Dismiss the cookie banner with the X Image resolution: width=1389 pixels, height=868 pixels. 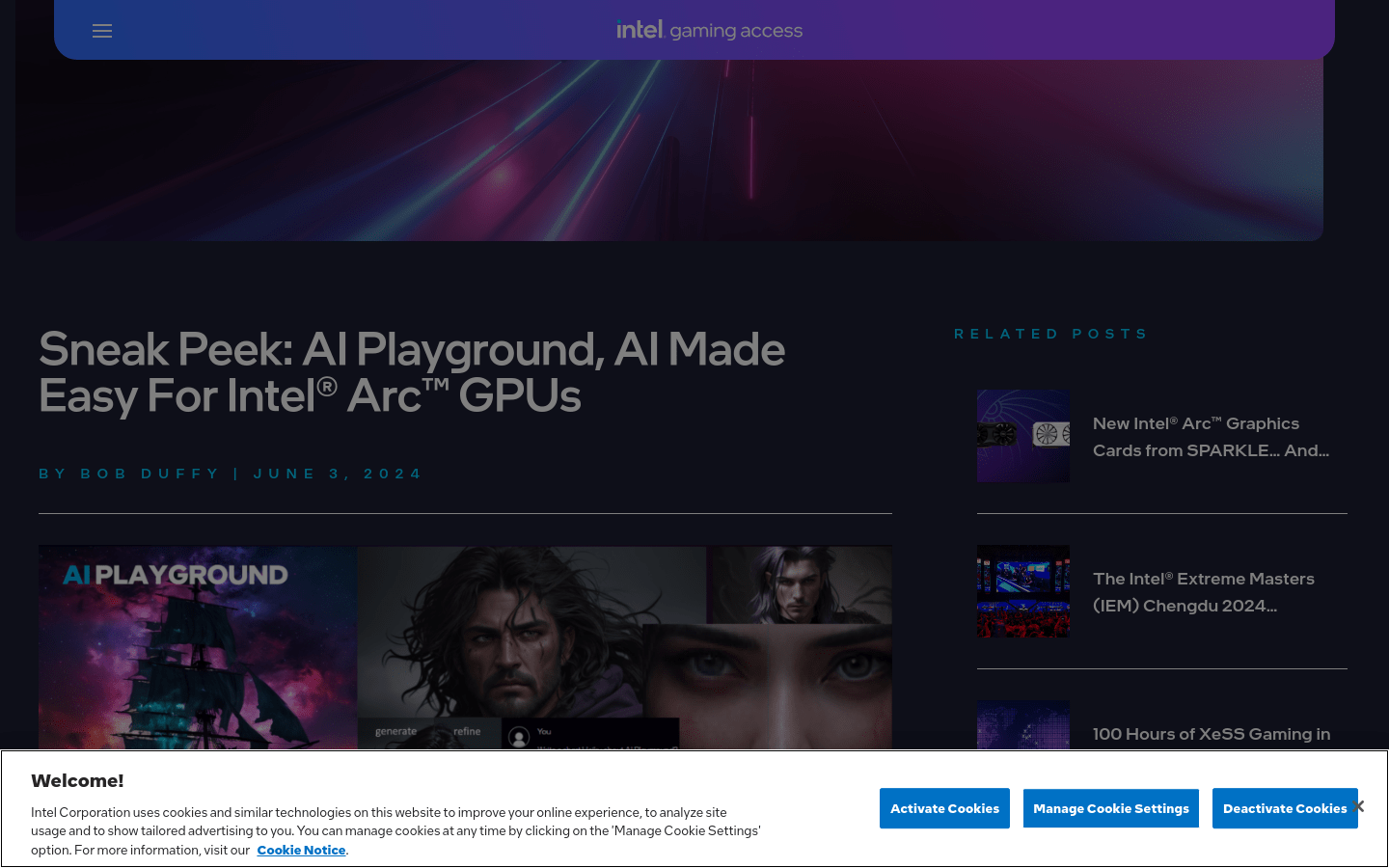[1358, 805]
